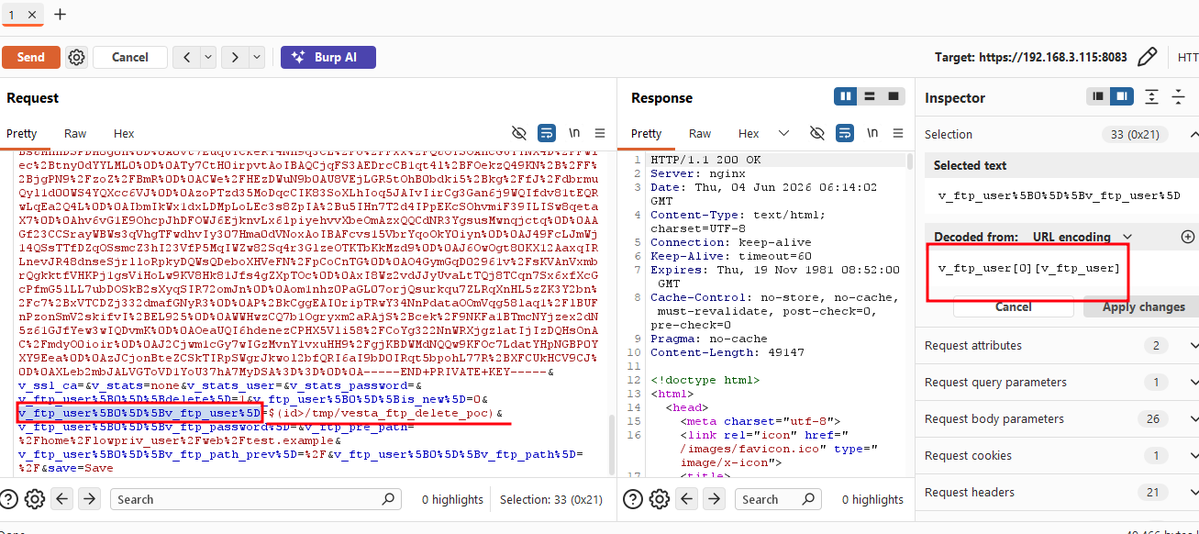Switch Response view to Pretty tab
The height and width of the screenshot is (534, 1199).
point(646,133)
